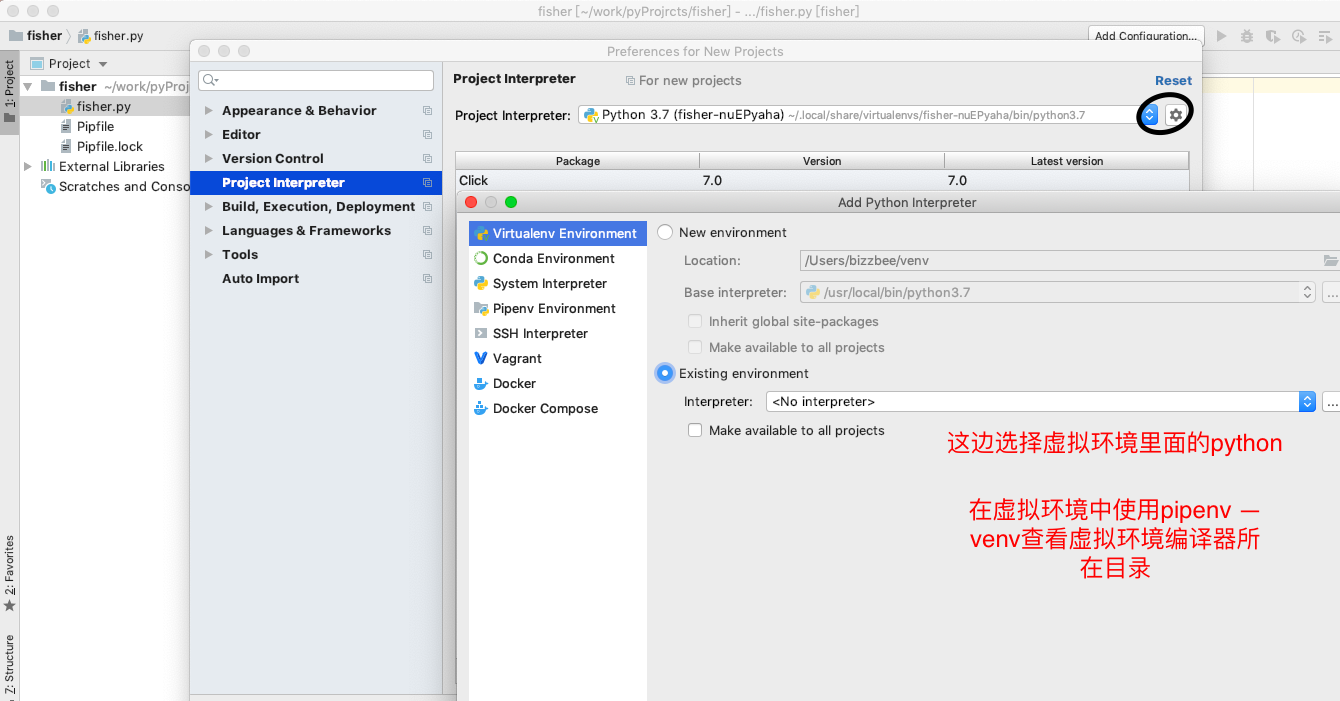Viewport: 1340px width, 701px height.
Task: Select Pipenv Environment option
Action: pyautogui.click(x=557, y=308)
